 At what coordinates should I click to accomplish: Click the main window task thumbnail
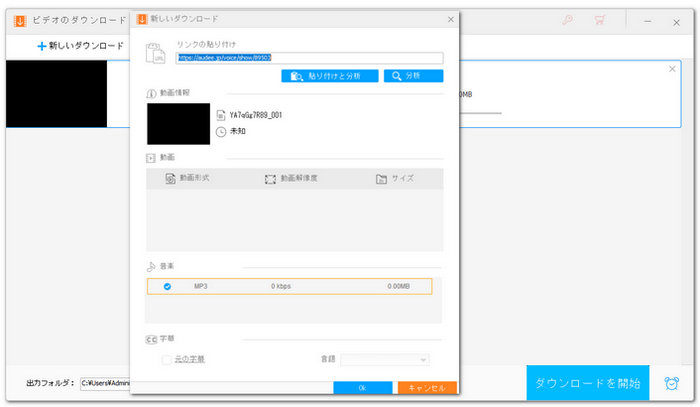tap(56, 94)
